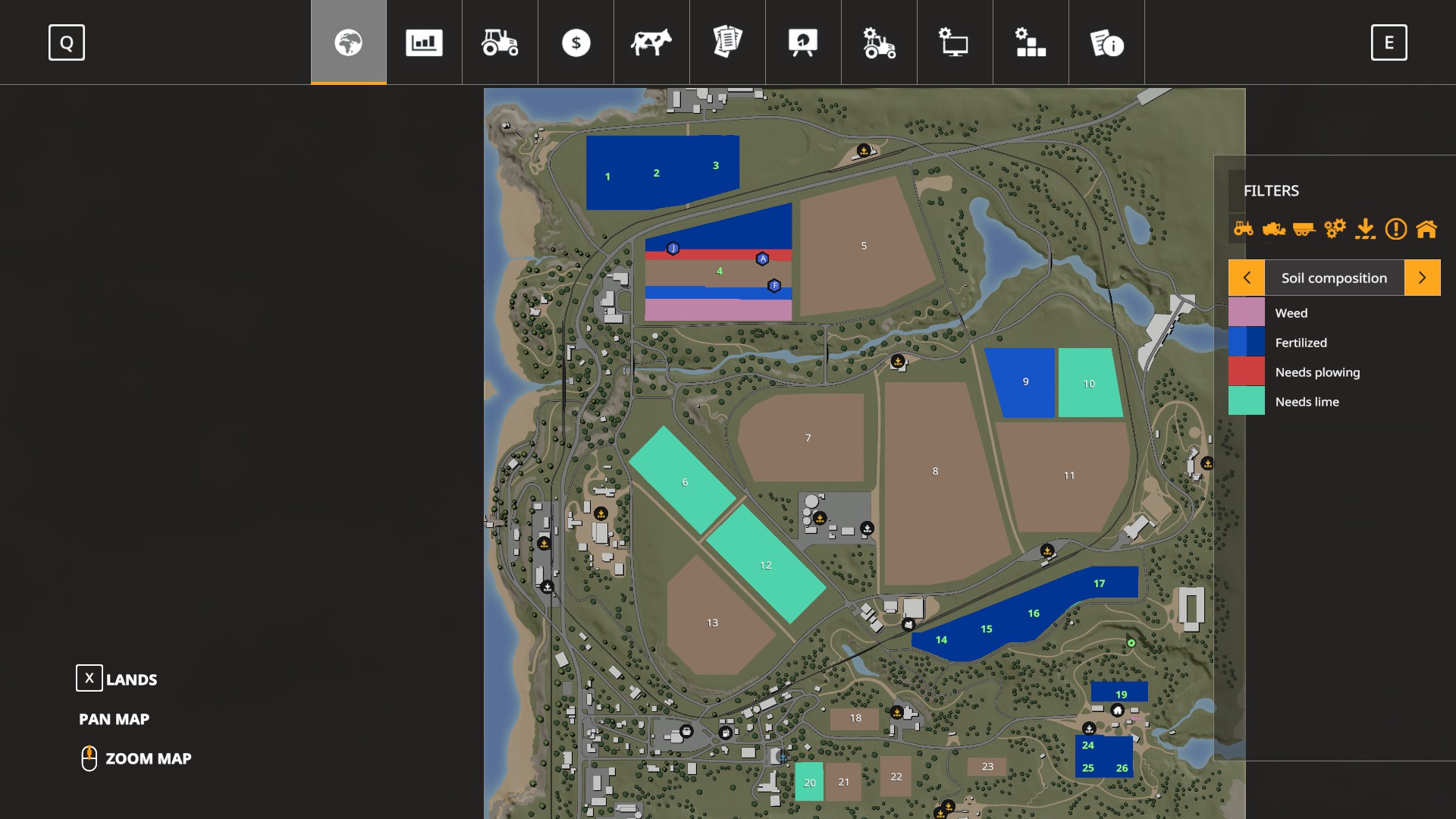Open the Tutorial presentation board tab
Viewport: 1456px width, 819px height.
click(x=803, y=42)
